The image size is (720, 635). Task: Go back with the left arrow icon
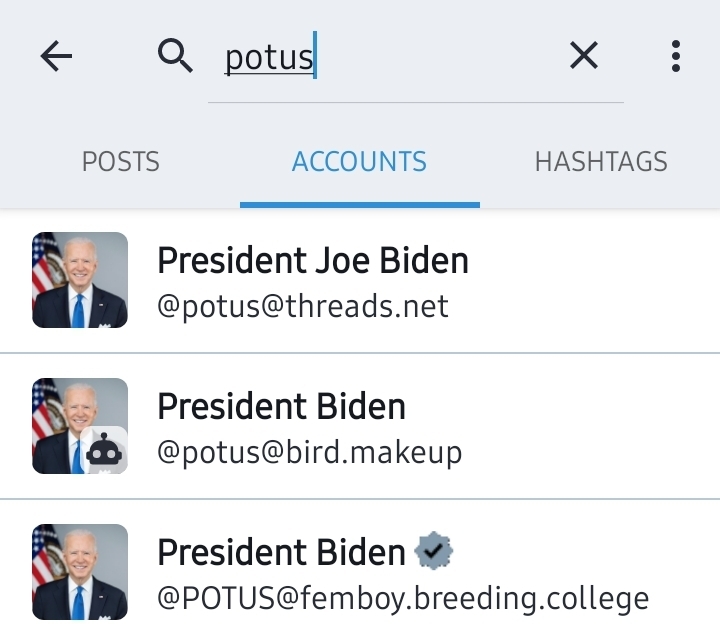point(56,56)
